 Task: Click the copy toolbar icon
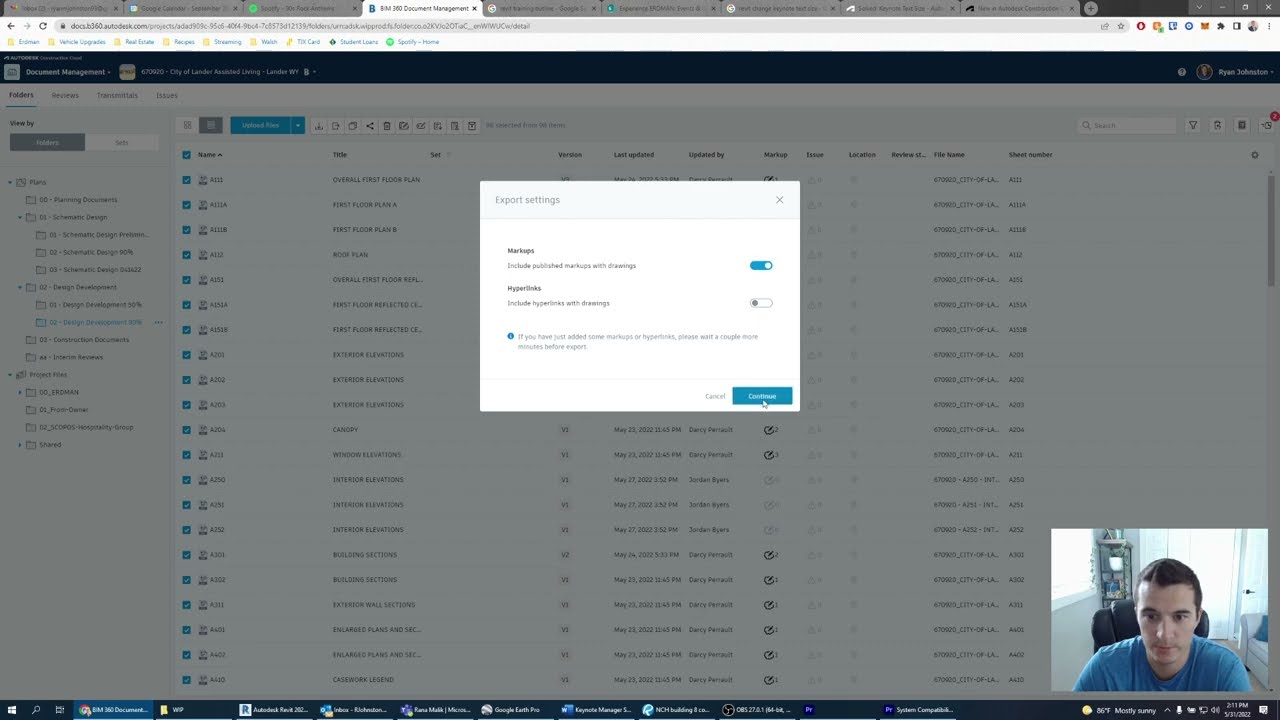pyautogui.click(x=352, y=126)
